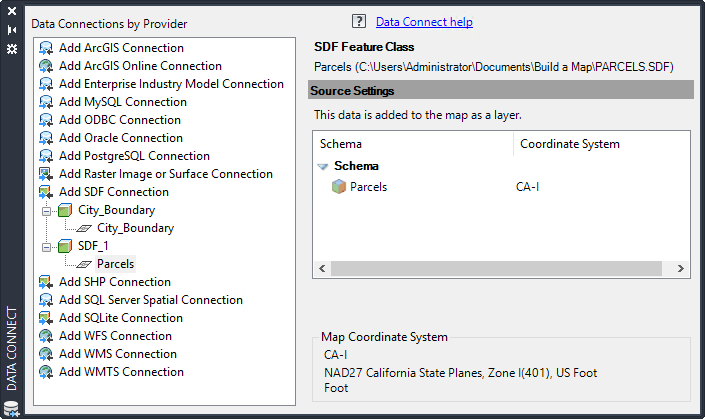Click the Parcels feature class cube icon
Screen dimensions: 705x419
[x=339, y=187]
